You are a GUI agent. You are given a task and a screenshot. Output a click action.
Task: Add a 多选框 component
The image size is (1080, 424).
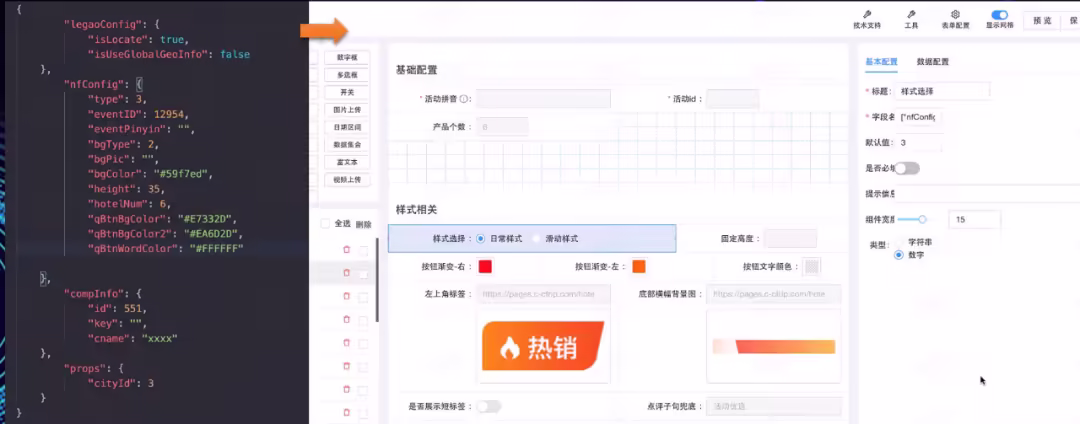(x=348, y=75)
